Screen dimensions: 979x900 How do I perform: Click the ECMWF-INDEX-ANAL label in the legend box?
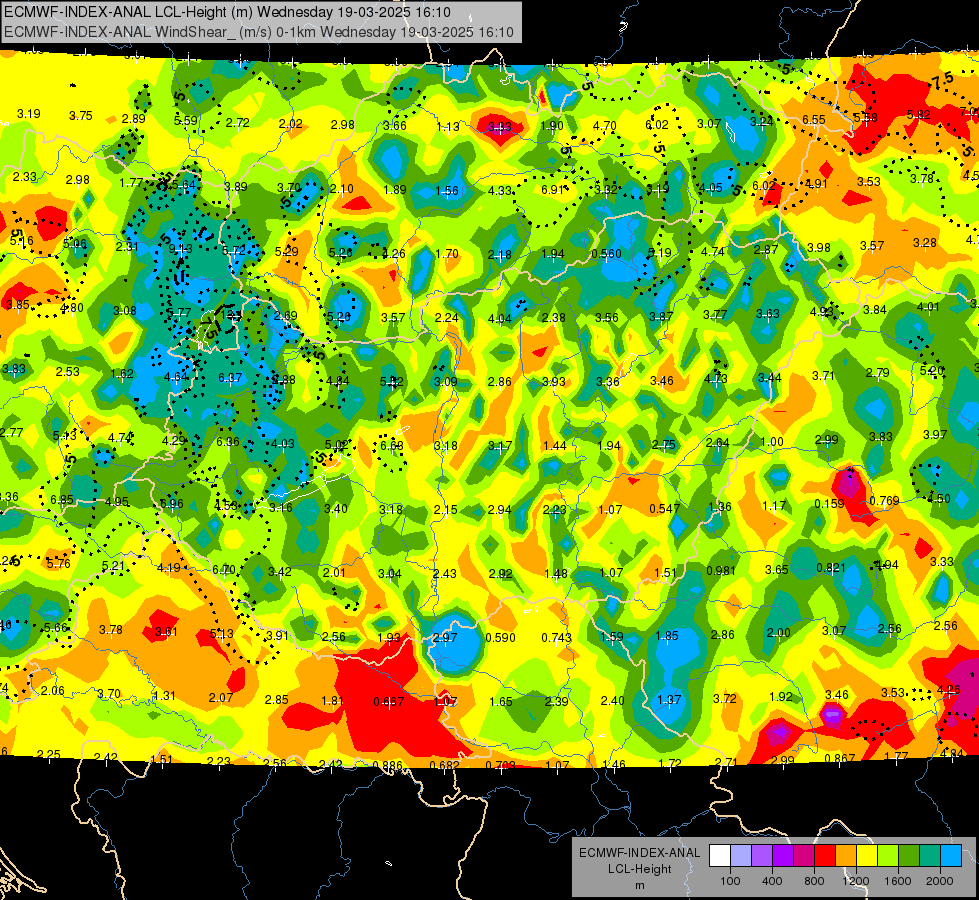point(639,853)
